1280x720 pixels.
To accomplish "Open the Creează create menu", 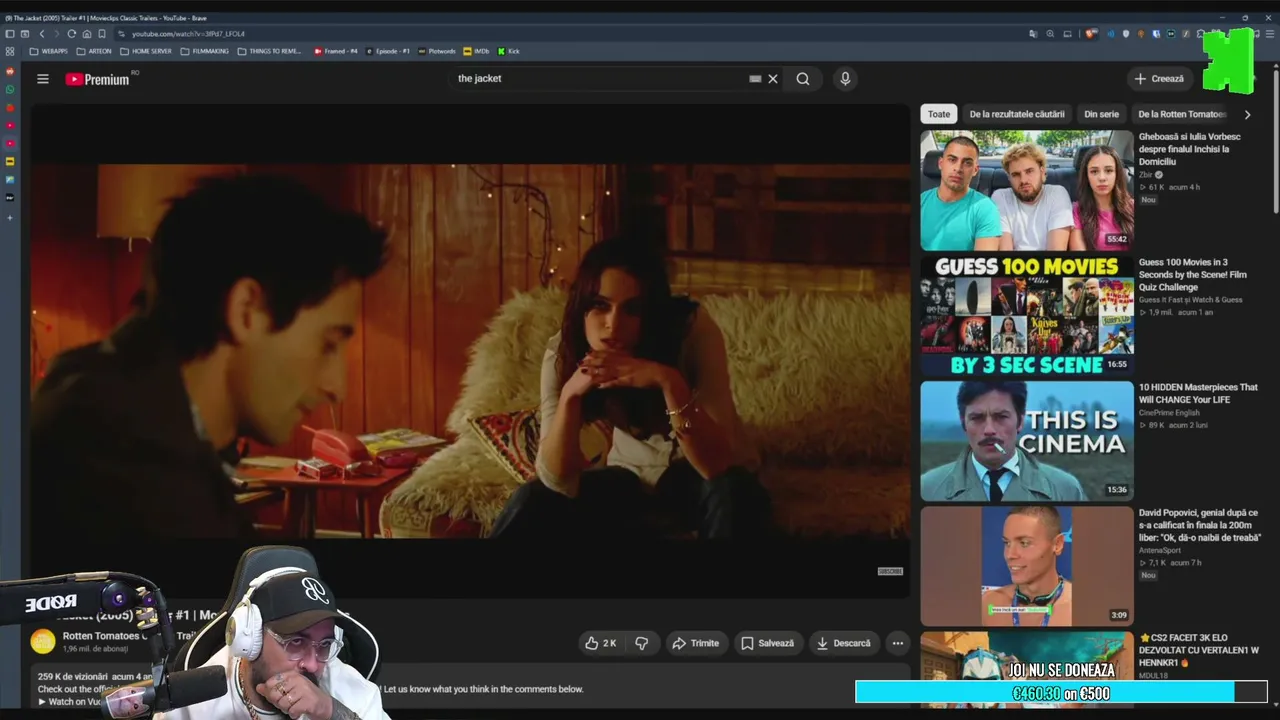I will (1159, 79).
